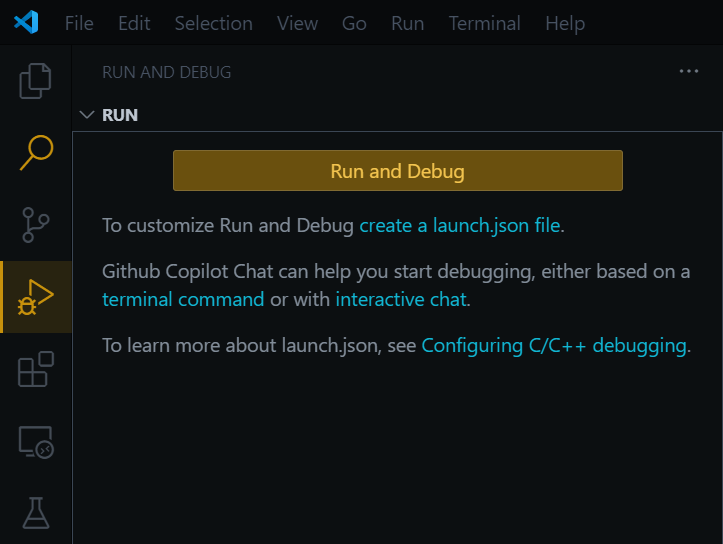Viewport: 723px width, 544px height.
Task: Open the Source Control view icon
Action: click(36, 225)
